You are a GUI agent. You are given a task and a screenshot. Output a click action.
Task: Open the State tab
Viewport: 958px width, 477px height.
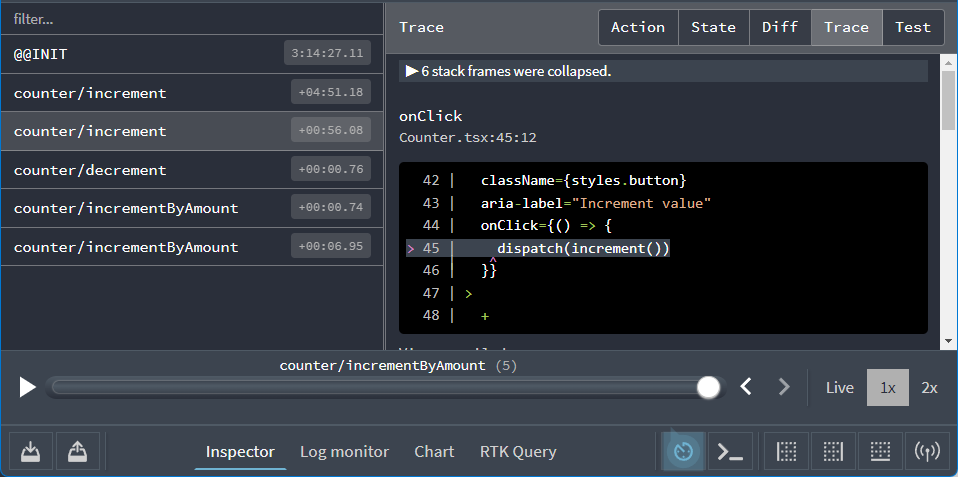pos(713,27)
